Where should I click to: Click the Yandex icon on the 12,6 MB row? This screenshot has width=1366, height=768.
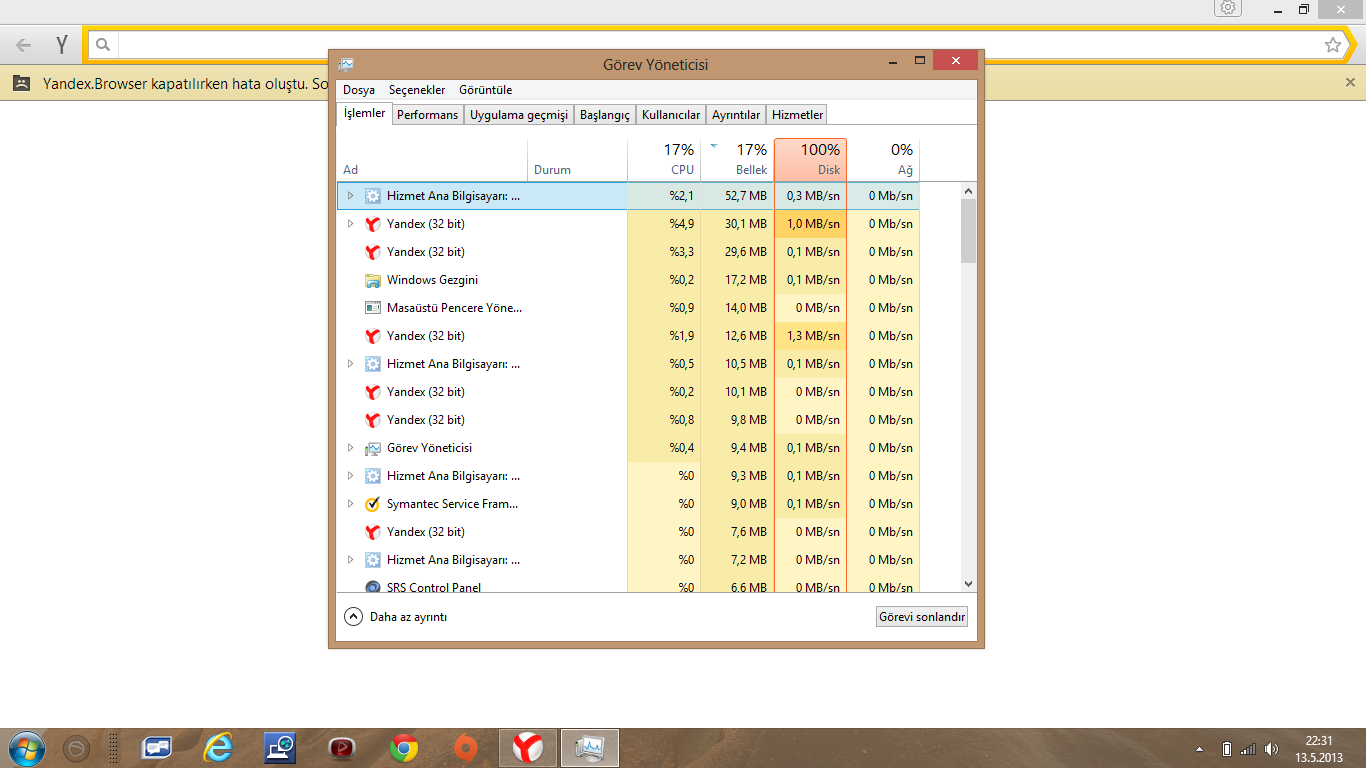point(373,336)
